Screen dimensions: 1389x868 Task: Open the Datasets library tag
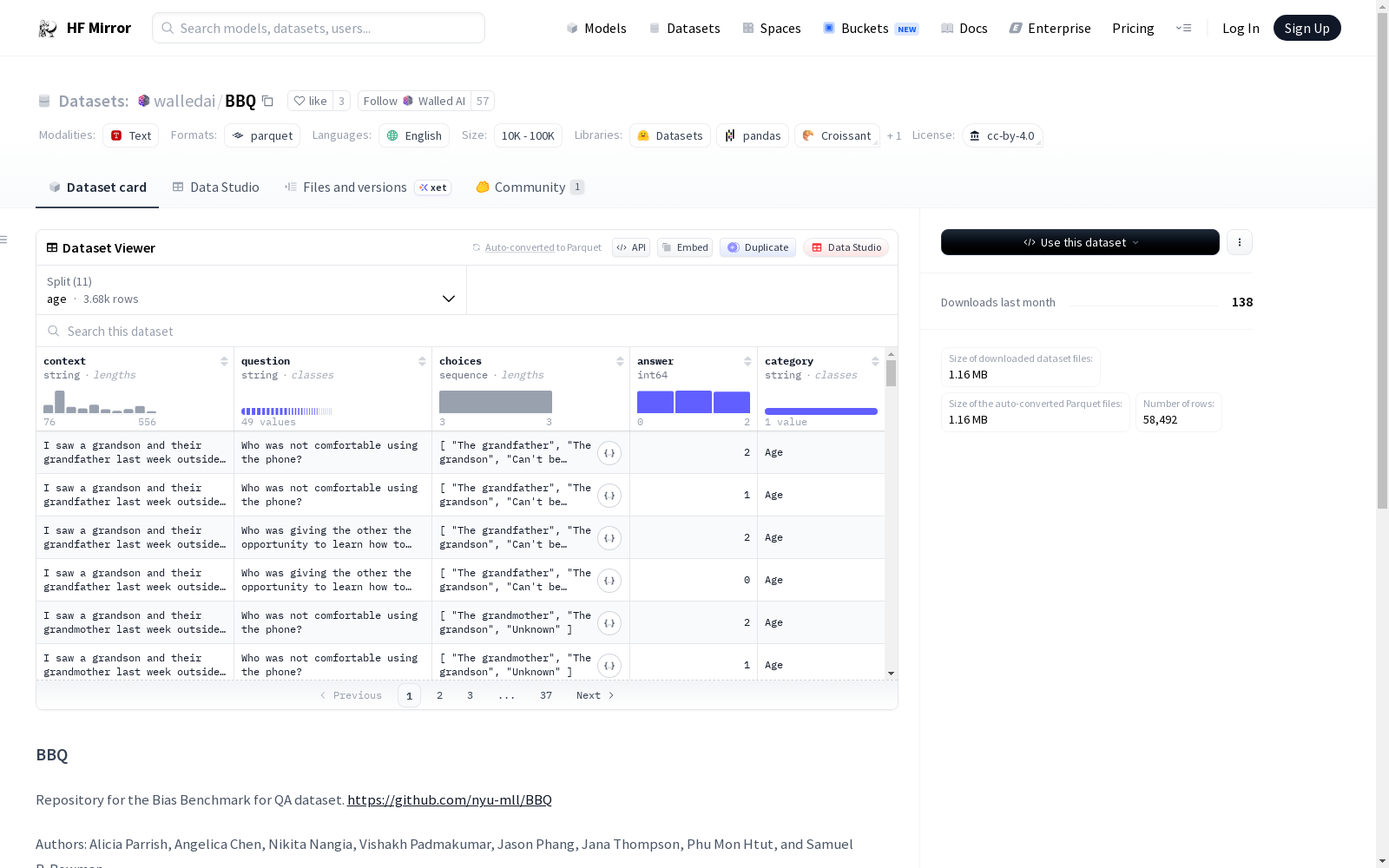[x=670, y=135]
